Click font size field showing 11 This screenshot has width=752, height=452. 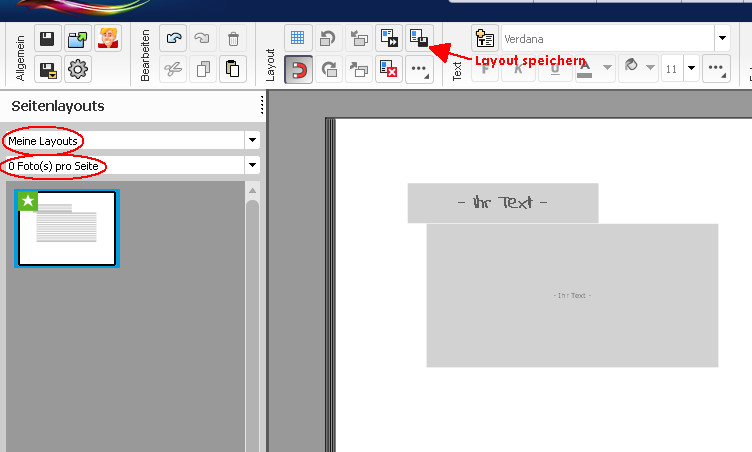pos(672,69)
